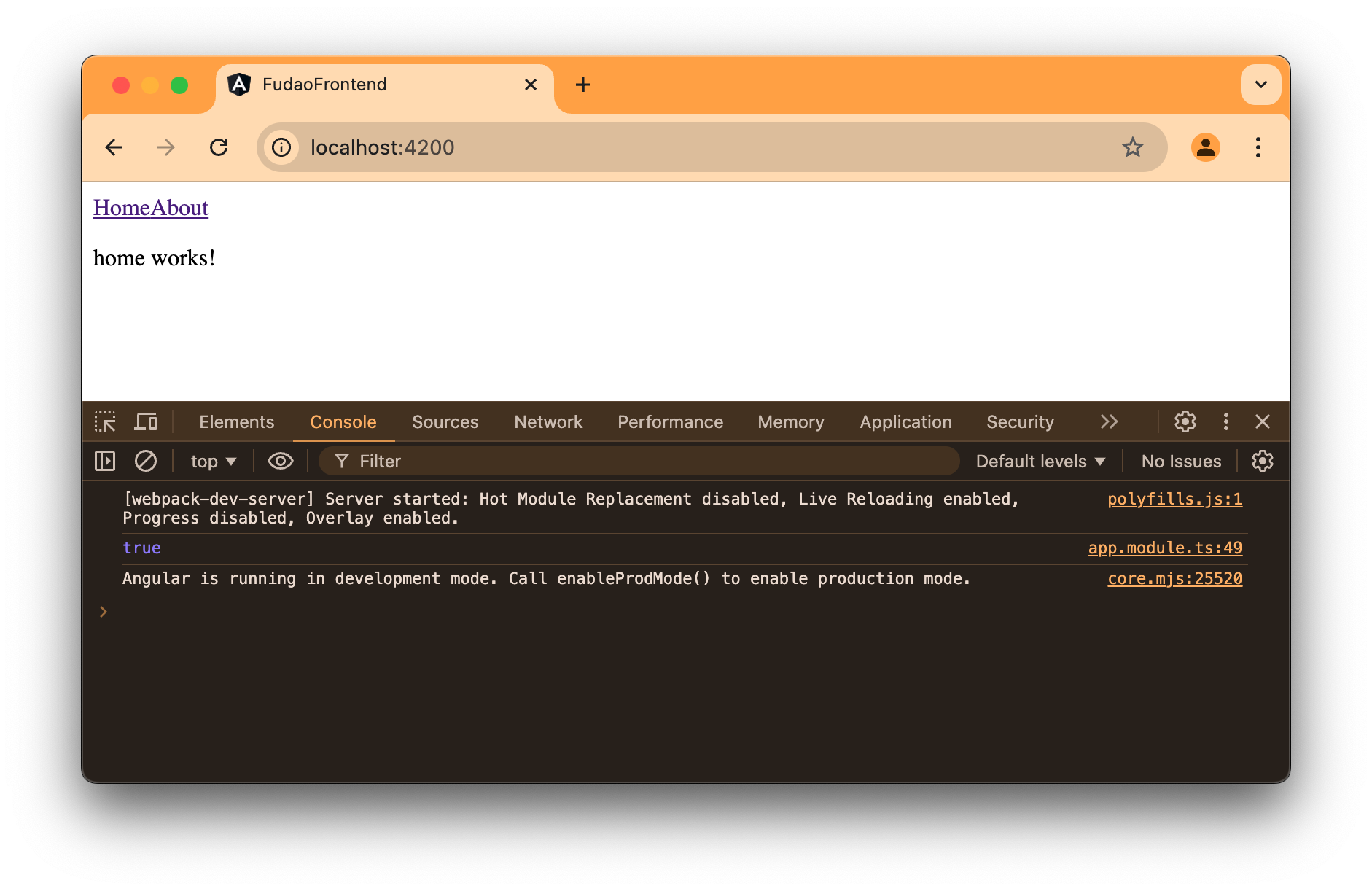Click the funnel filter icon in console
Image resolution: width=1372 pixels, height=891 pixels.
[341, 461]
